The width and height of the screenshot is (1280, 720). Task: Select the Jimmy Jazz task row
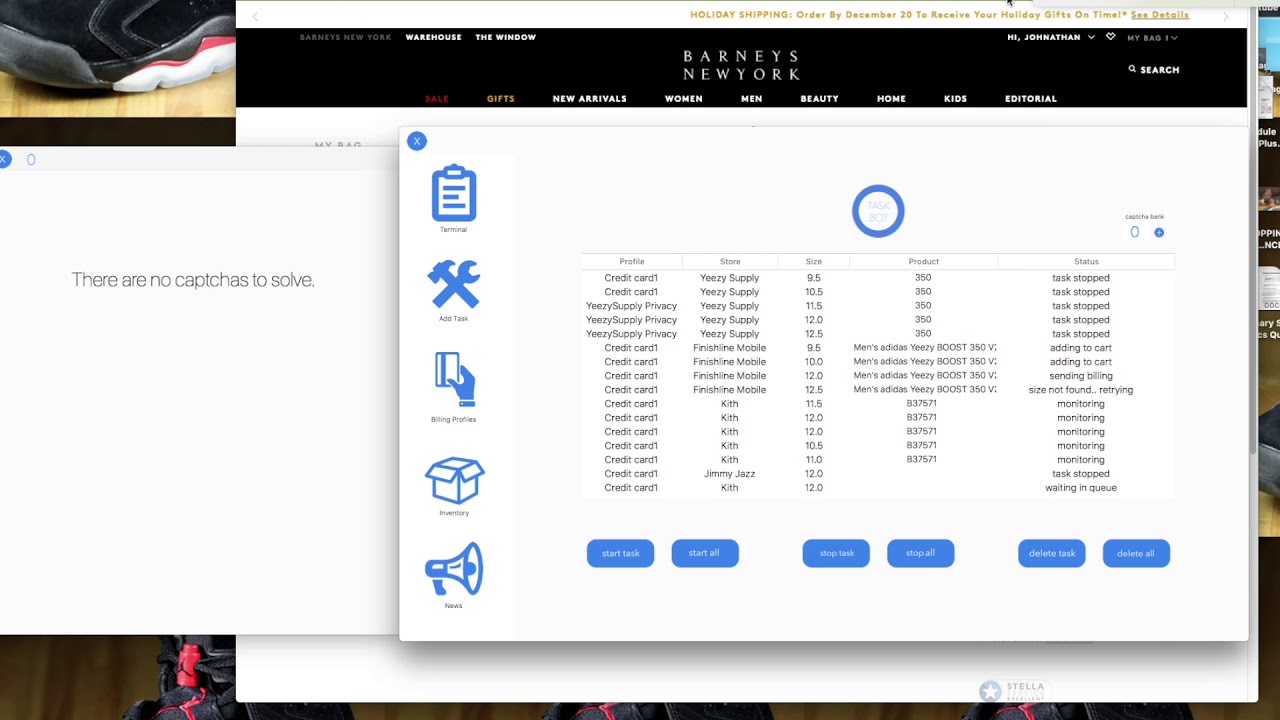coord(878,474)
